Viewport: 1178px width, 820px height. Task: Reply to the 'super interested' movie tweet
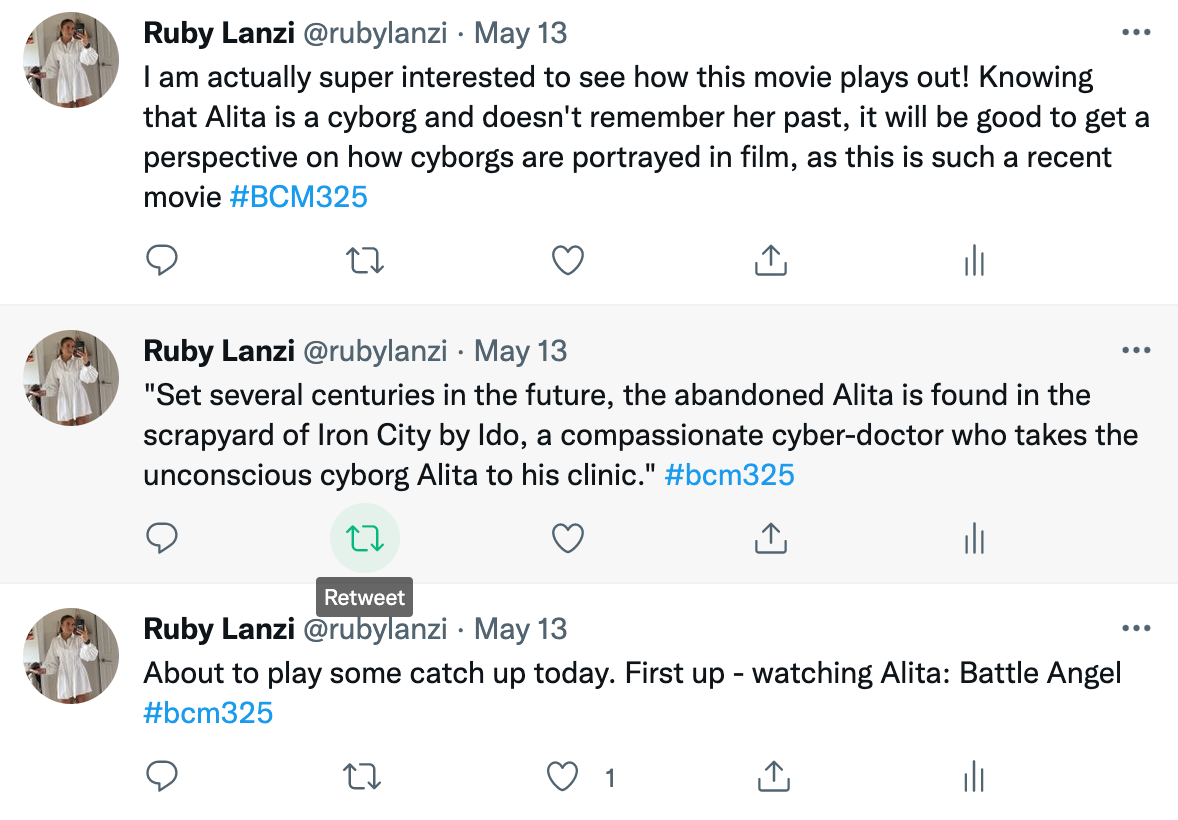[x=162, y=261]
